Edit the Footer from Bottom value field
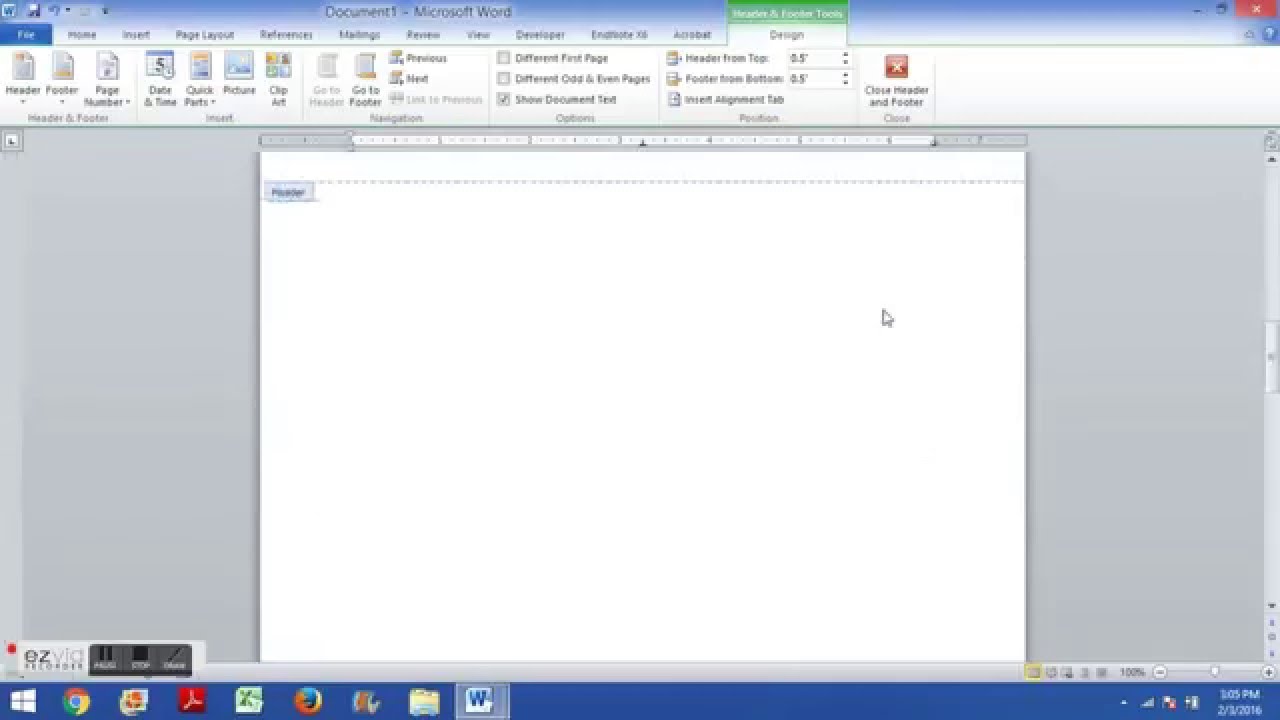The height and width of the screenshot is (720, 1280). click(814, 78)
